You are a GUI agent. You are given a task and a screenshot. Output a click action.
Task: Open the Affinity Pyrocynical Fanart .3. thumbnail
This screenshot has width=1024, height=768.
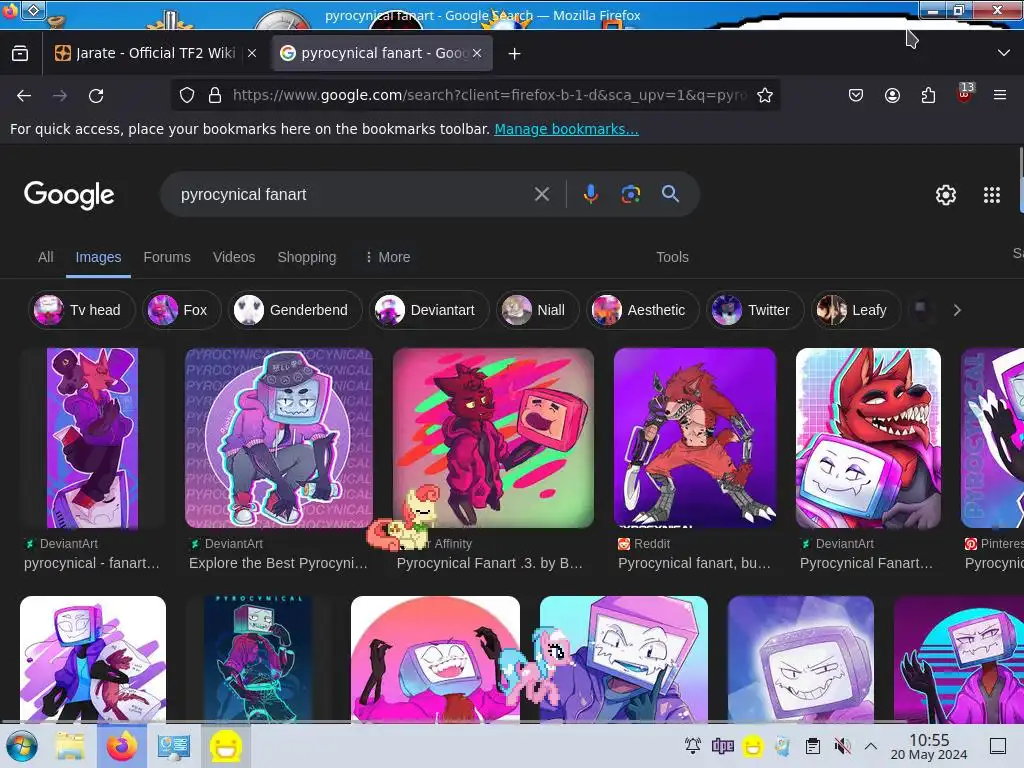(x=493, y=438)
